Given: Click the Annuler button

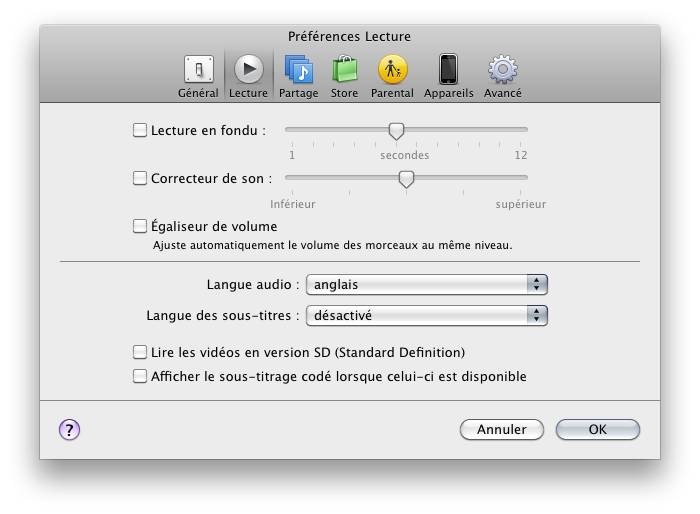Looking at the screenshot, I should (501, 430).
